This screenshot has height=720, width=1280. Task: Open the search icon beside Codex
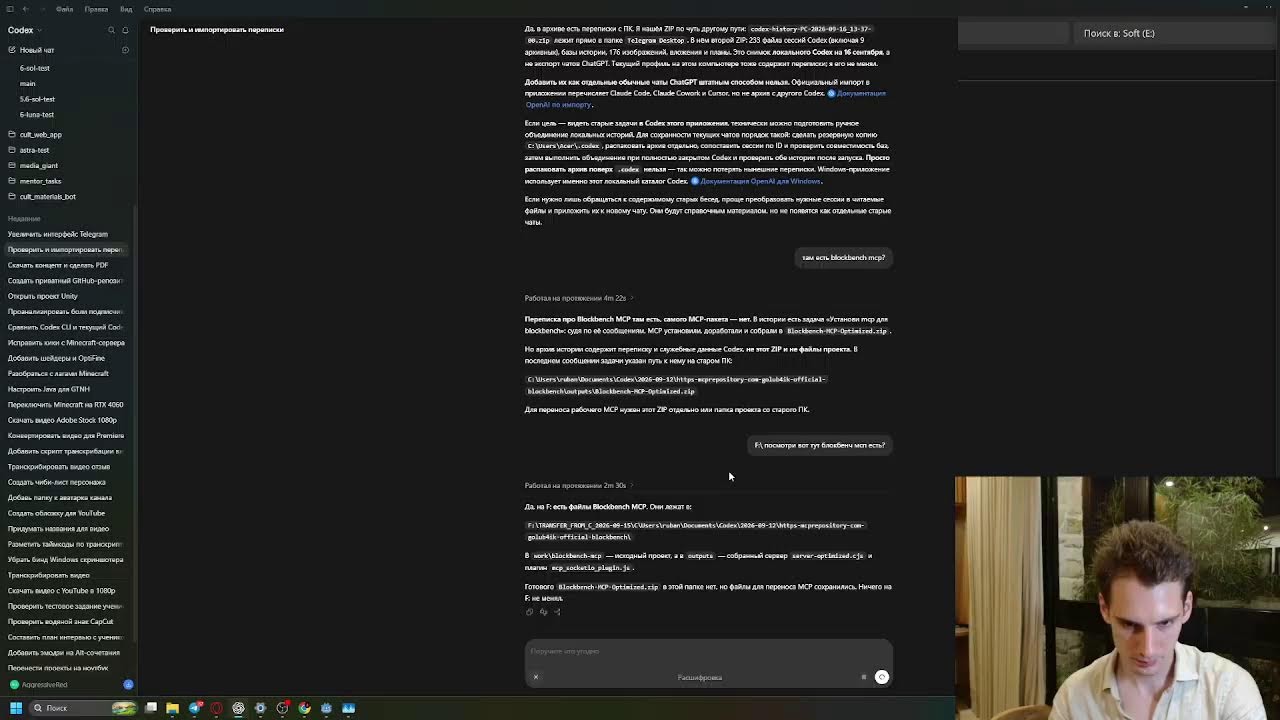pos(111,31)
